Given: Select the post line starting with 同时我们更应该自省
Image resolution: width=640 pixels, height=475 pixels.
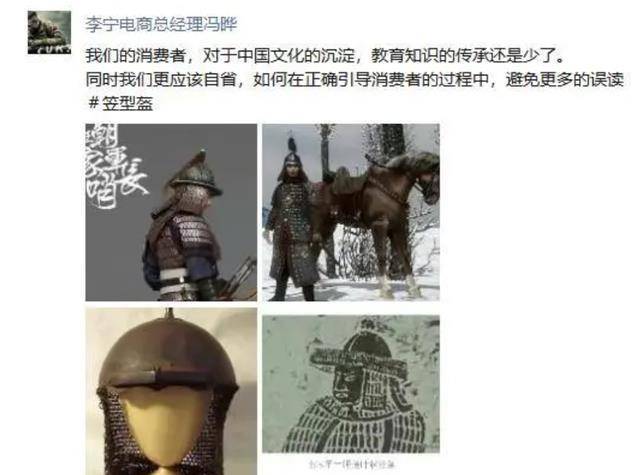Looking at the screenshot, I should tap(355, 80).
